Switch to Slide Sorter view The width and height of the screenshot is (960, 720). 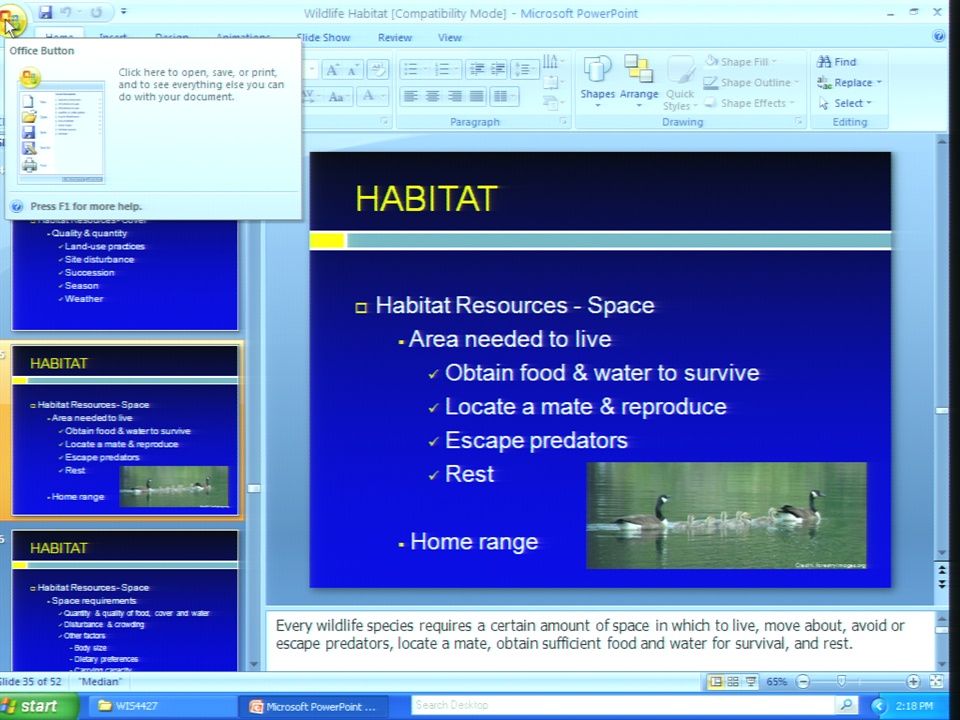click(x=733, y=681)
